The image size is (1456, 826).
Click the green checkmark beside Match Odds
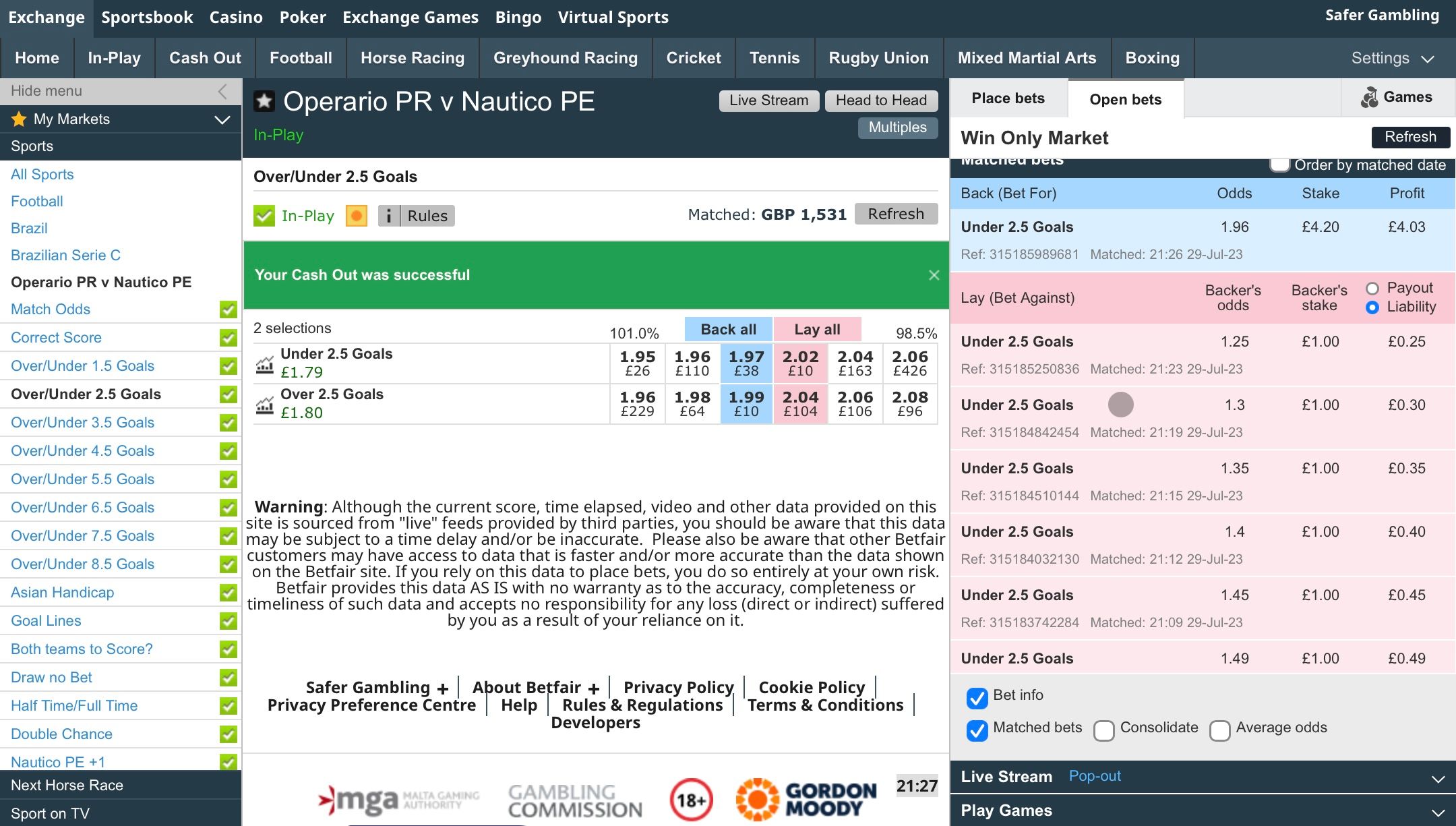pyautogui.click(x=229, y=309)
